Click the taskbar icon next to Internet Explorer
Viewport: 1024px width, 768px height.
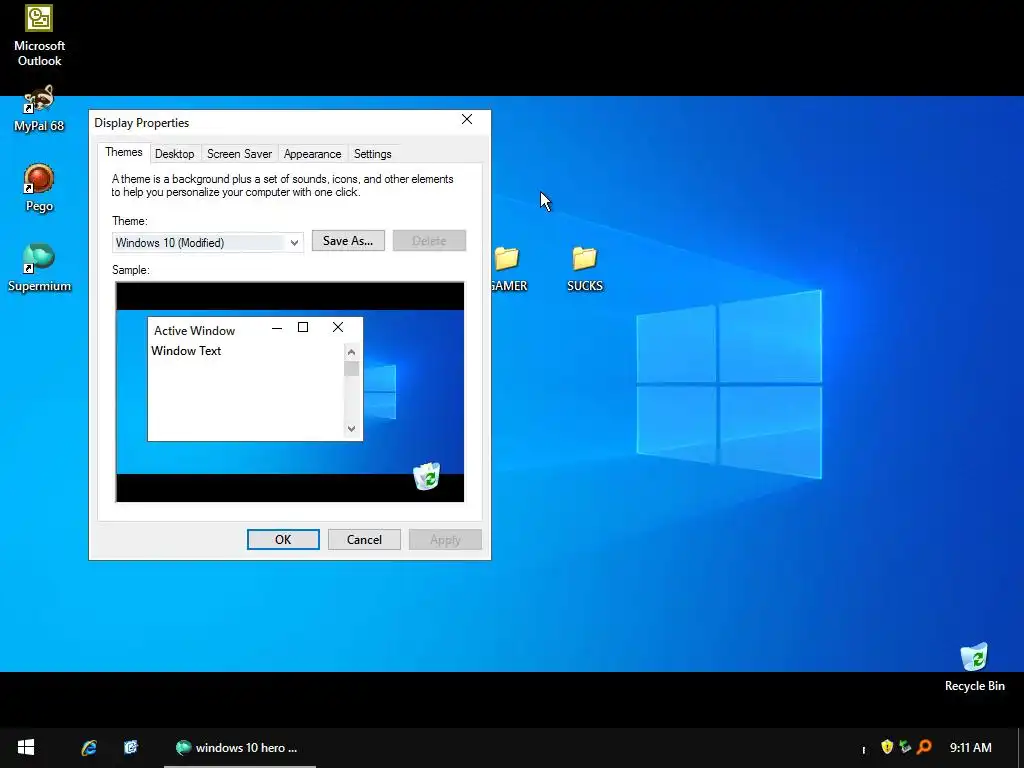131,748
